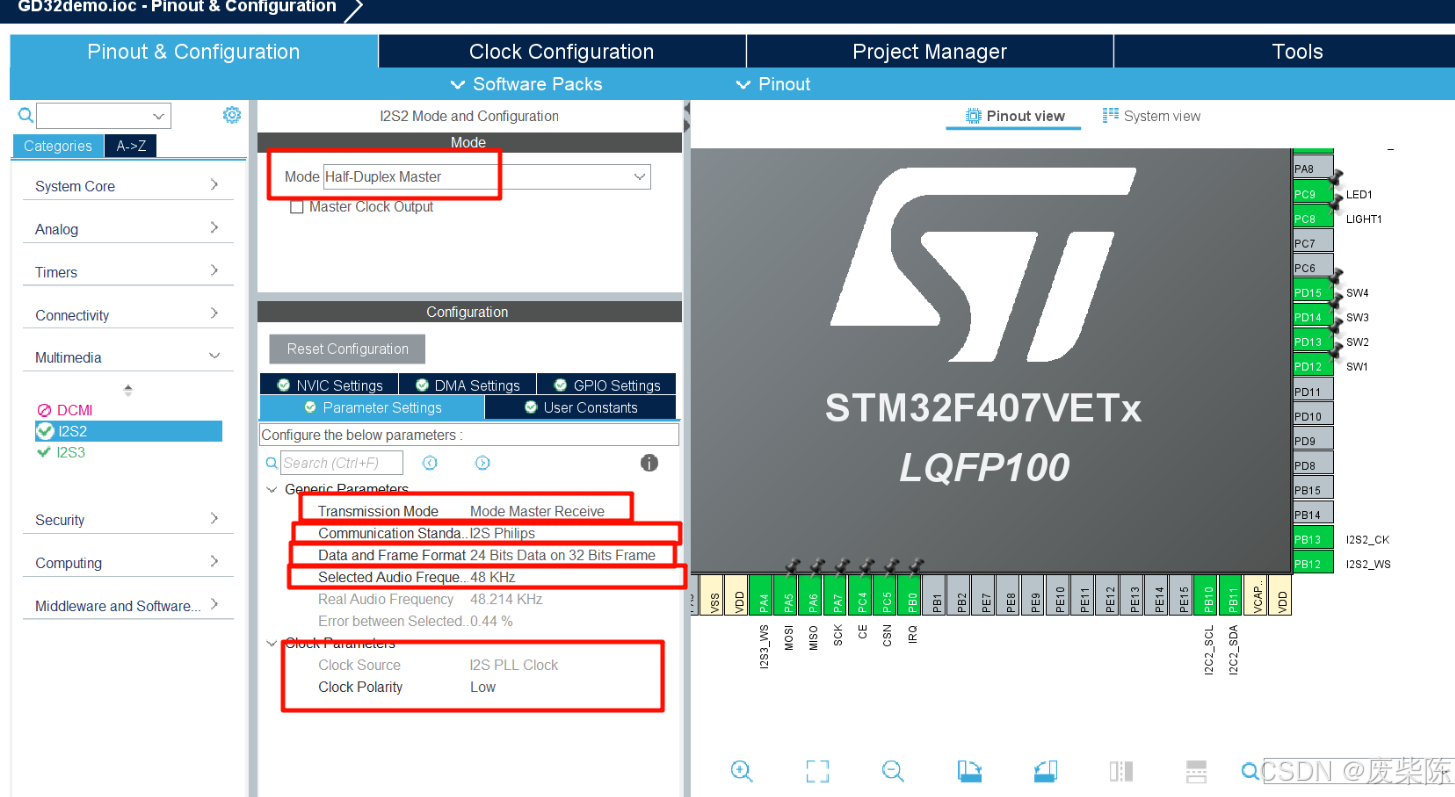Toggle the horizontal layout icon
This screenshot has height=797, width=1455.
point(1196,771)
